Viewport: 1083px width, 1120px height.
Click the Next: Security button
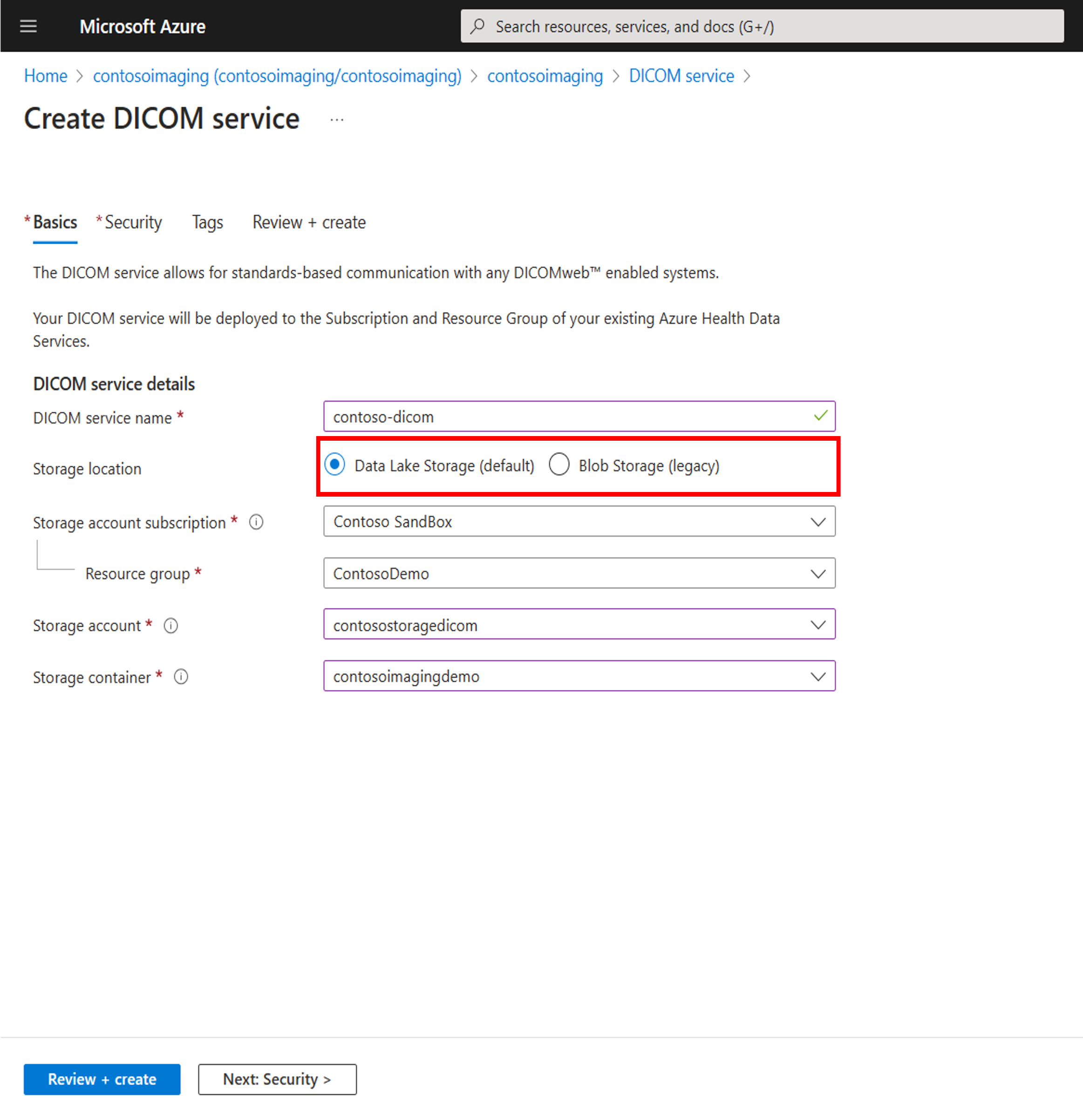tap(277, 1079)
